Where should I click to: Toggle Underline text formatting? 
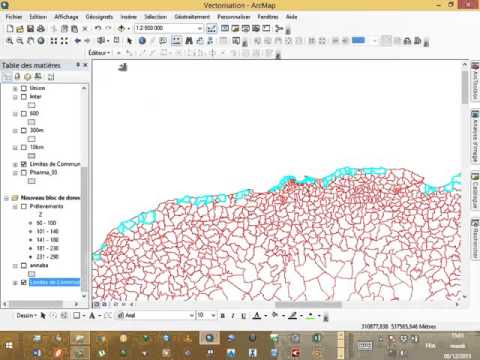243,316
